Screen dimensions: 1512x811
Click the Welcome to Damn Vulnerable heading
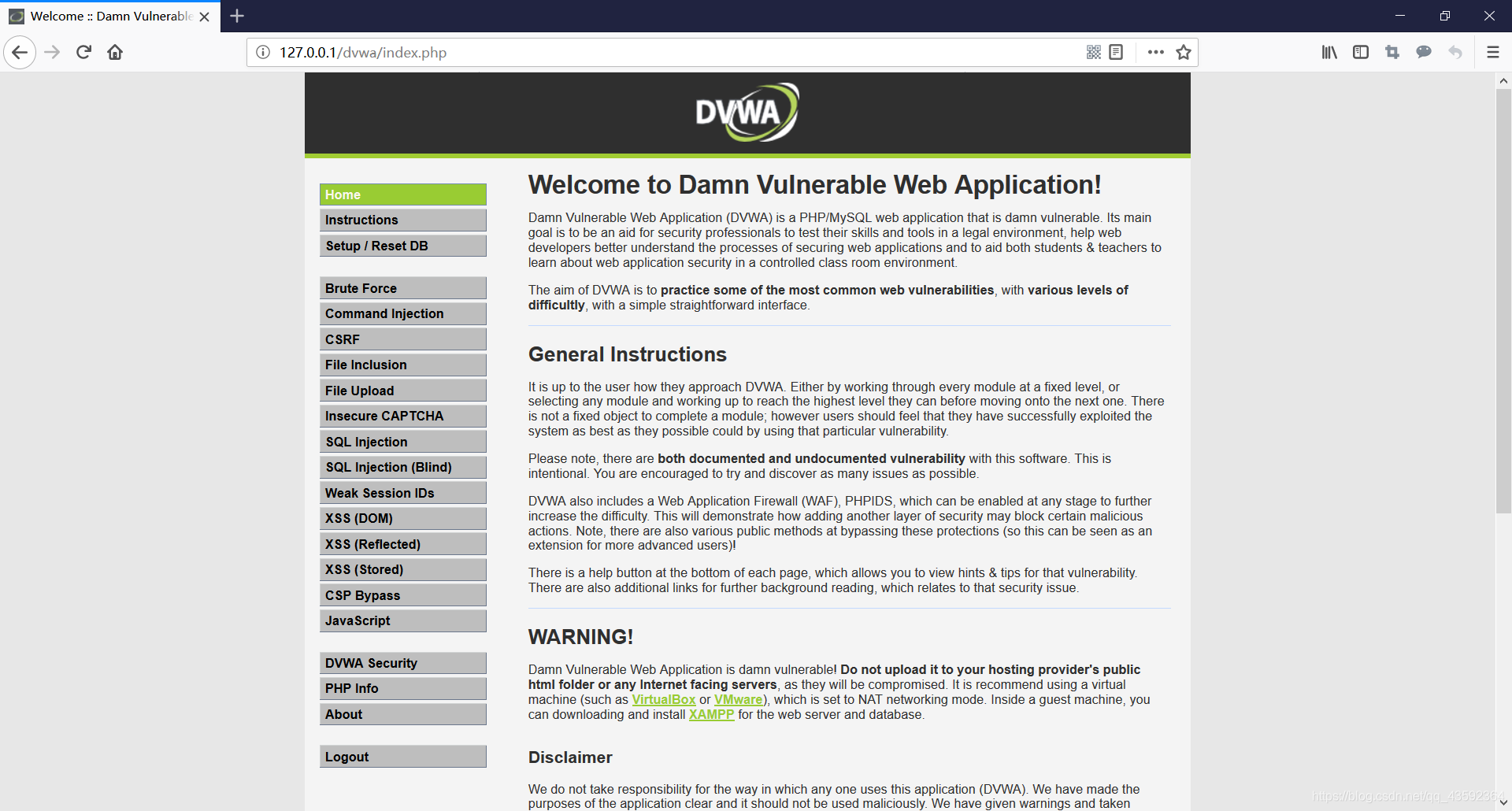pos(815,184)
